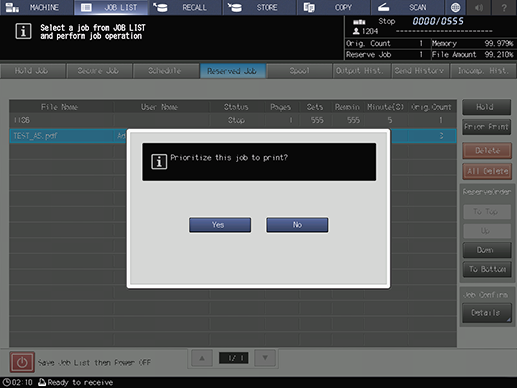The width and height of the screenshot is (517, 388).
Task: Switch to the JOB LIST tab
Action: coord(111,7)
